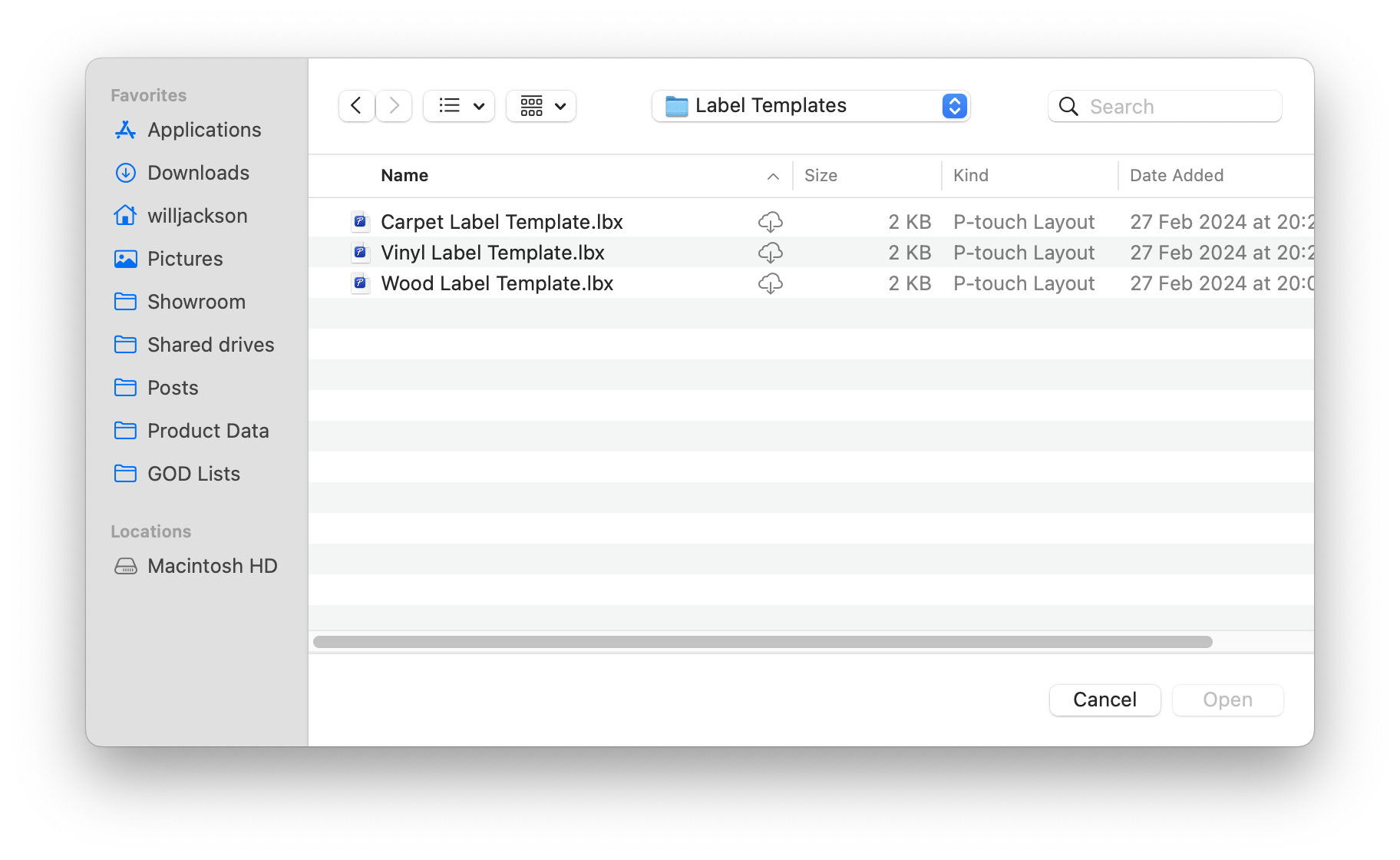Click the forward navigation arrow
The image size is (1400, 860).
click(x=394, y=106)
